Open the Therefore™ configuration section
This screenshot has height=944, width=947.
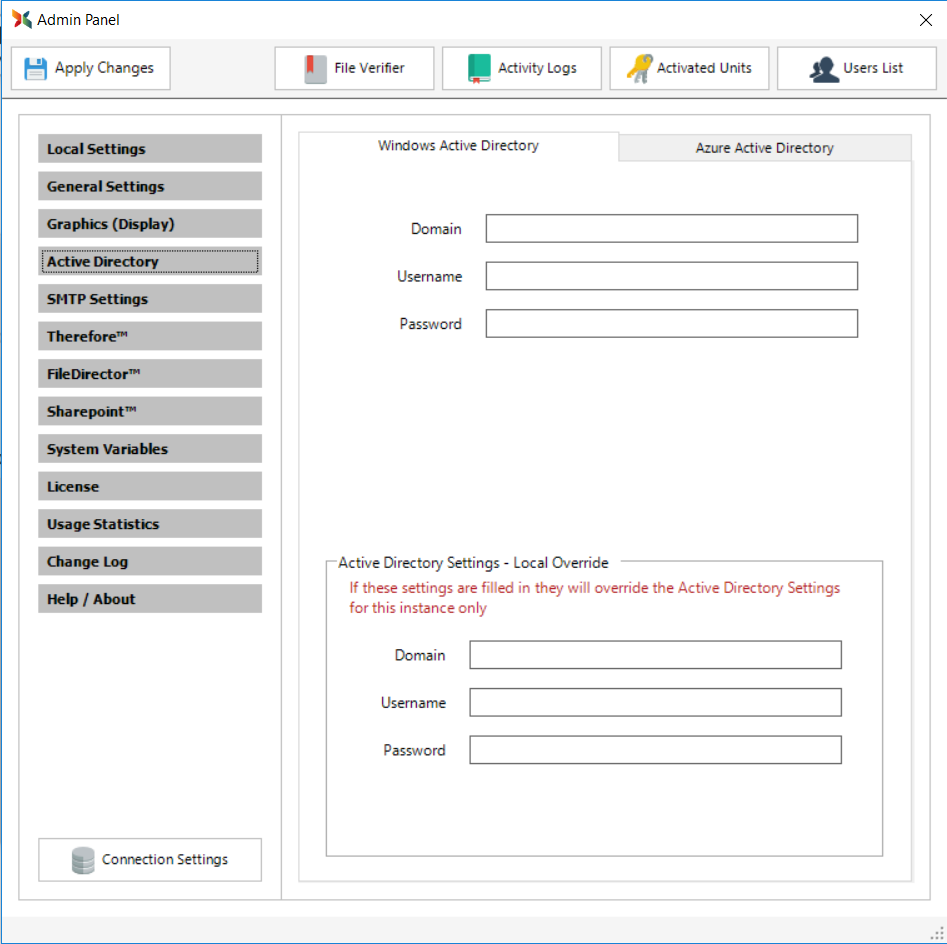150,336
